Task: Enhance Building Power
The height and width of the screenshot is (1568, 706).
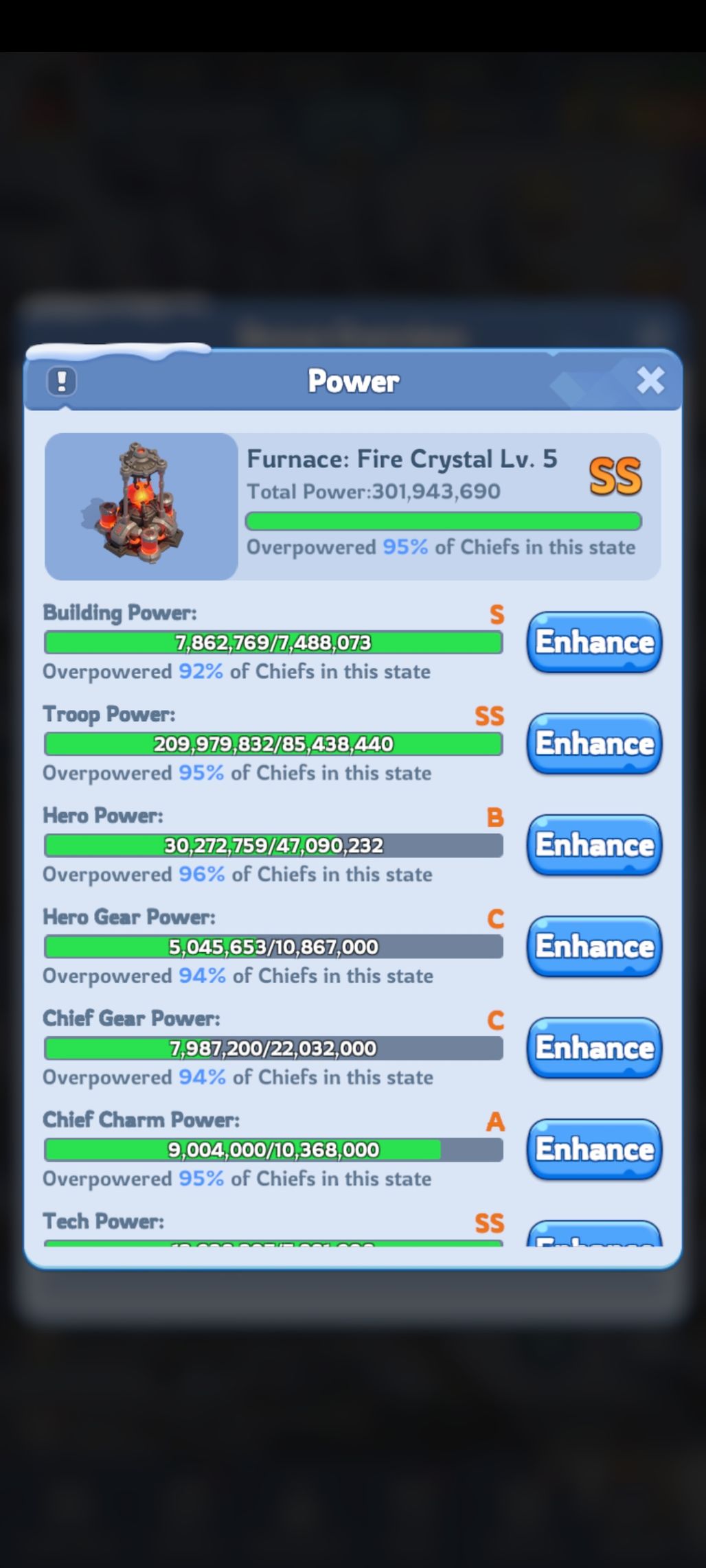Action: click(594, 642)
